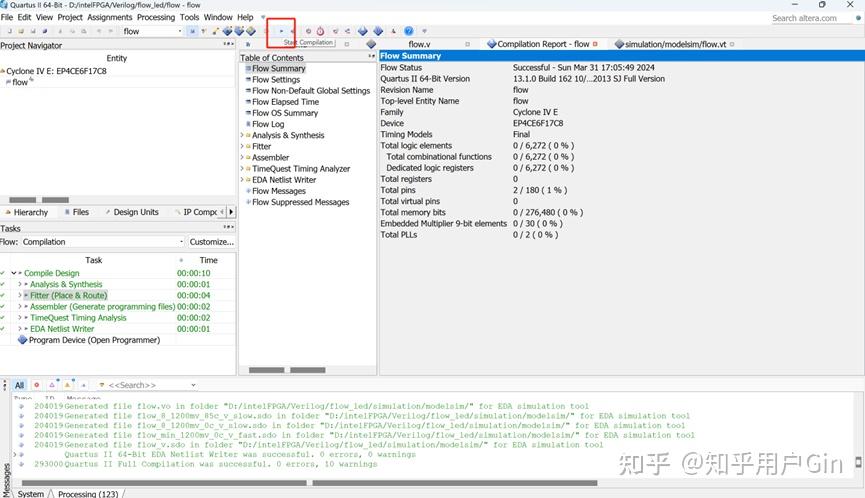This screenshot has height=498, width=865.
Task: Click the Redo toolbar icon
Action: (110, 31)
